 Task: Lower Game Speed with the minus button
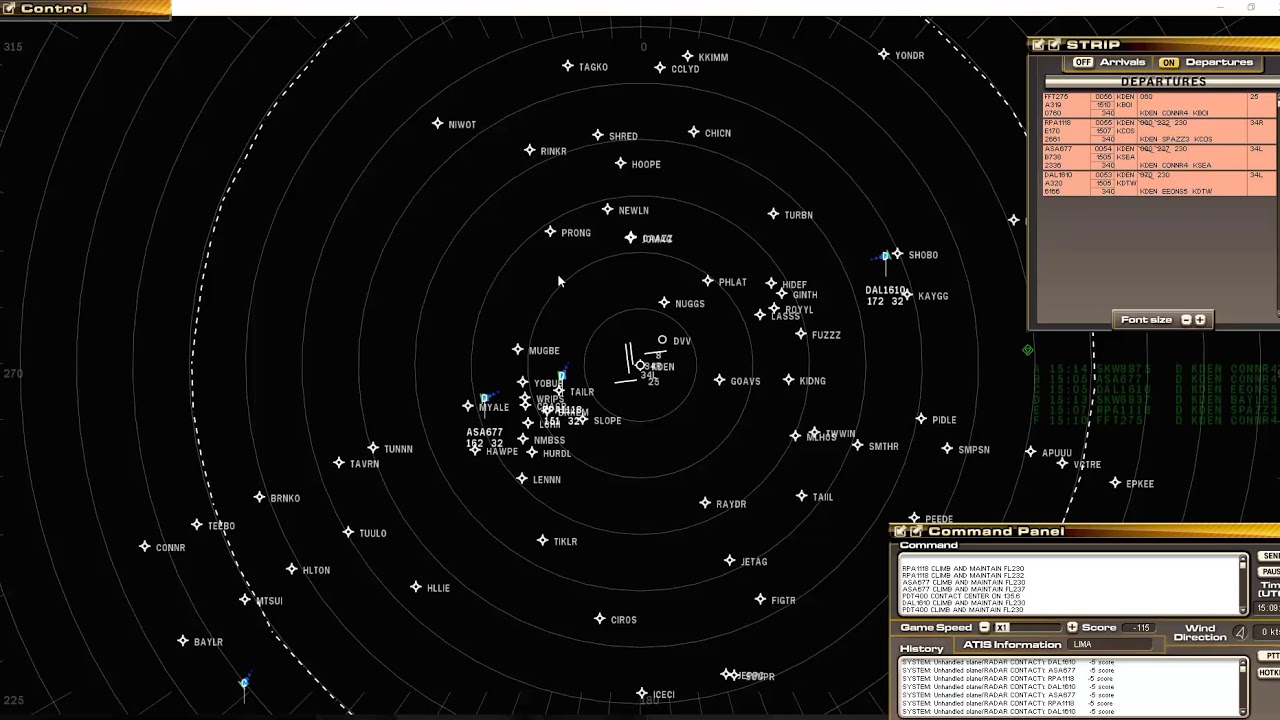[x=984, y=627]
